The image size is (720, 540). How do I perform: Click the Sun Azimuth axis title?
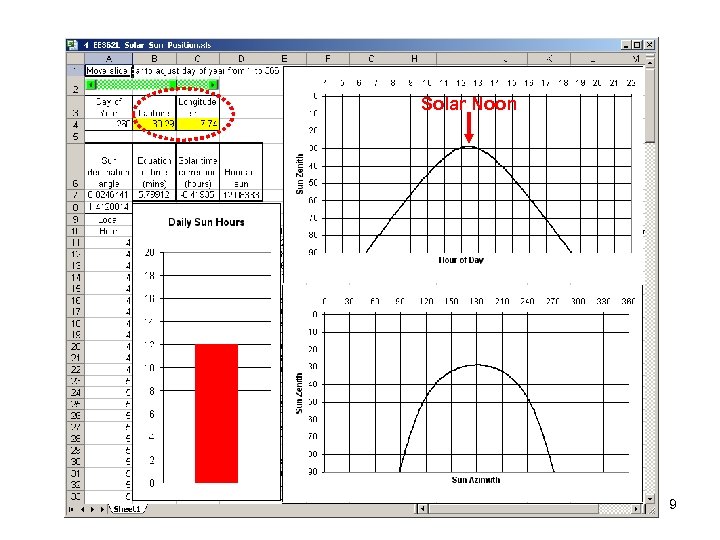[x=476, y=480]
